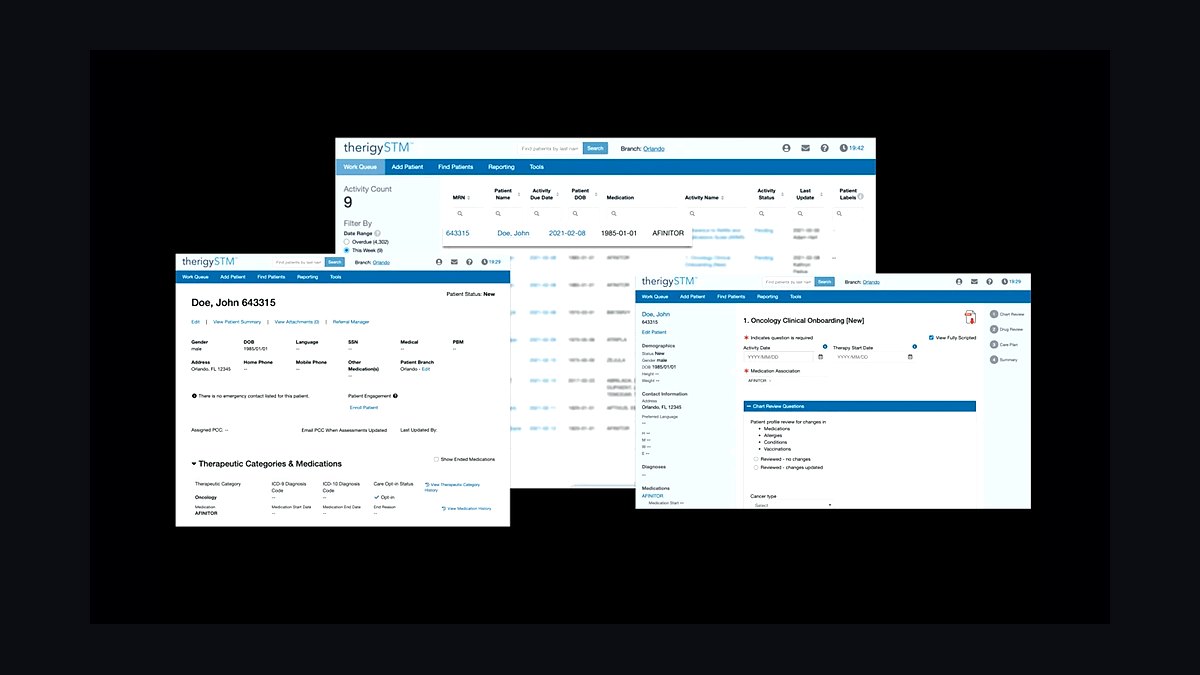Image resolution: width=1200 pixels, height=675 pixels.
Task: Go to Drug Review step 2
Action: tap(1007, 329)
